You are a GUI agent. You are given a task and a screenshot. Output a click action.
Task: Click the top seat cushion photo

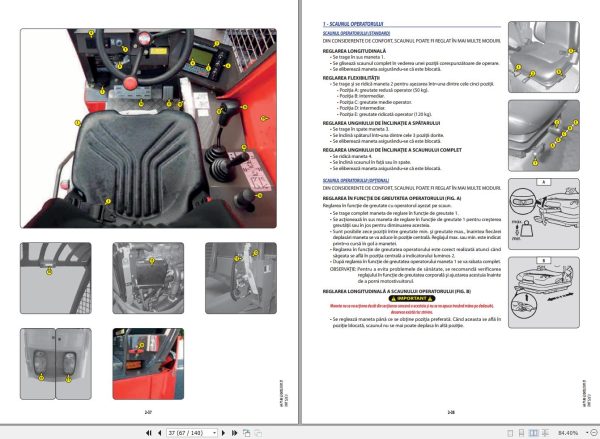tap(544, 57)
